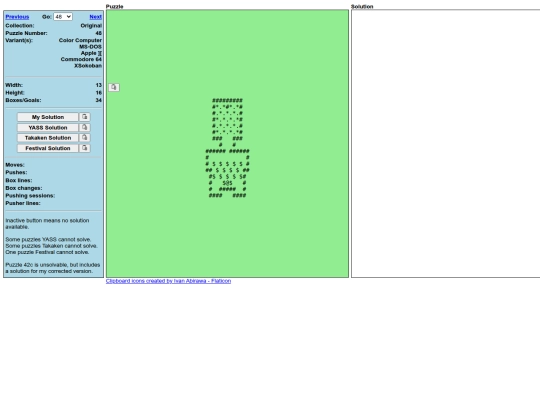Select the 'Pusher lines:' label
Screen dimensions: 540x405
(23, 203)
